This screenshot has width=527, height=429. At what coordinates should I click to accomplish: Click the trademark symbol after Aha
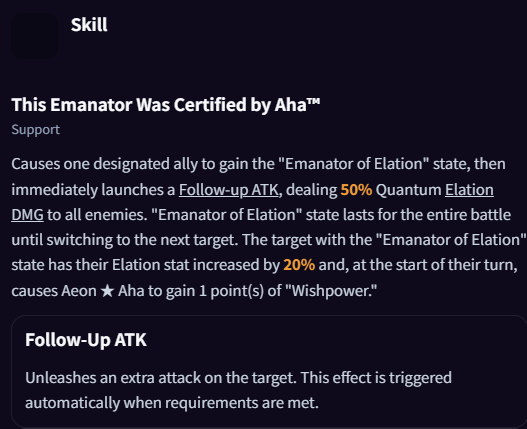[x=313, y=101]
